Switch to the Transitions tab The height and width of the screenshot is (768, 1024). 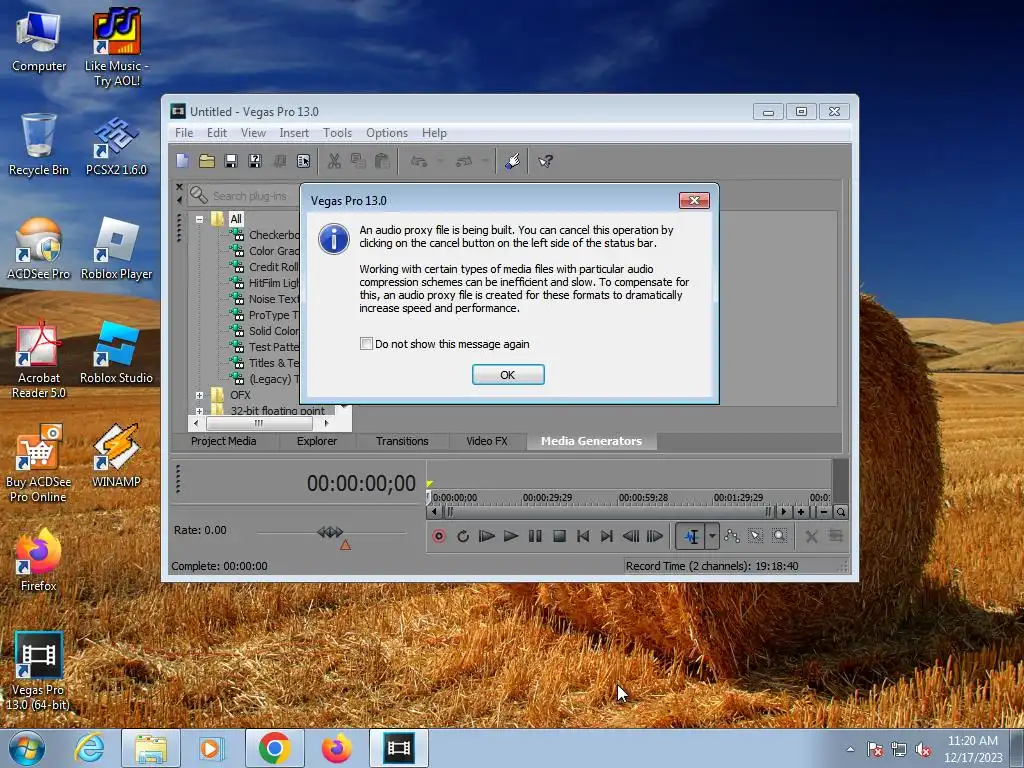[x=402, y=441]
